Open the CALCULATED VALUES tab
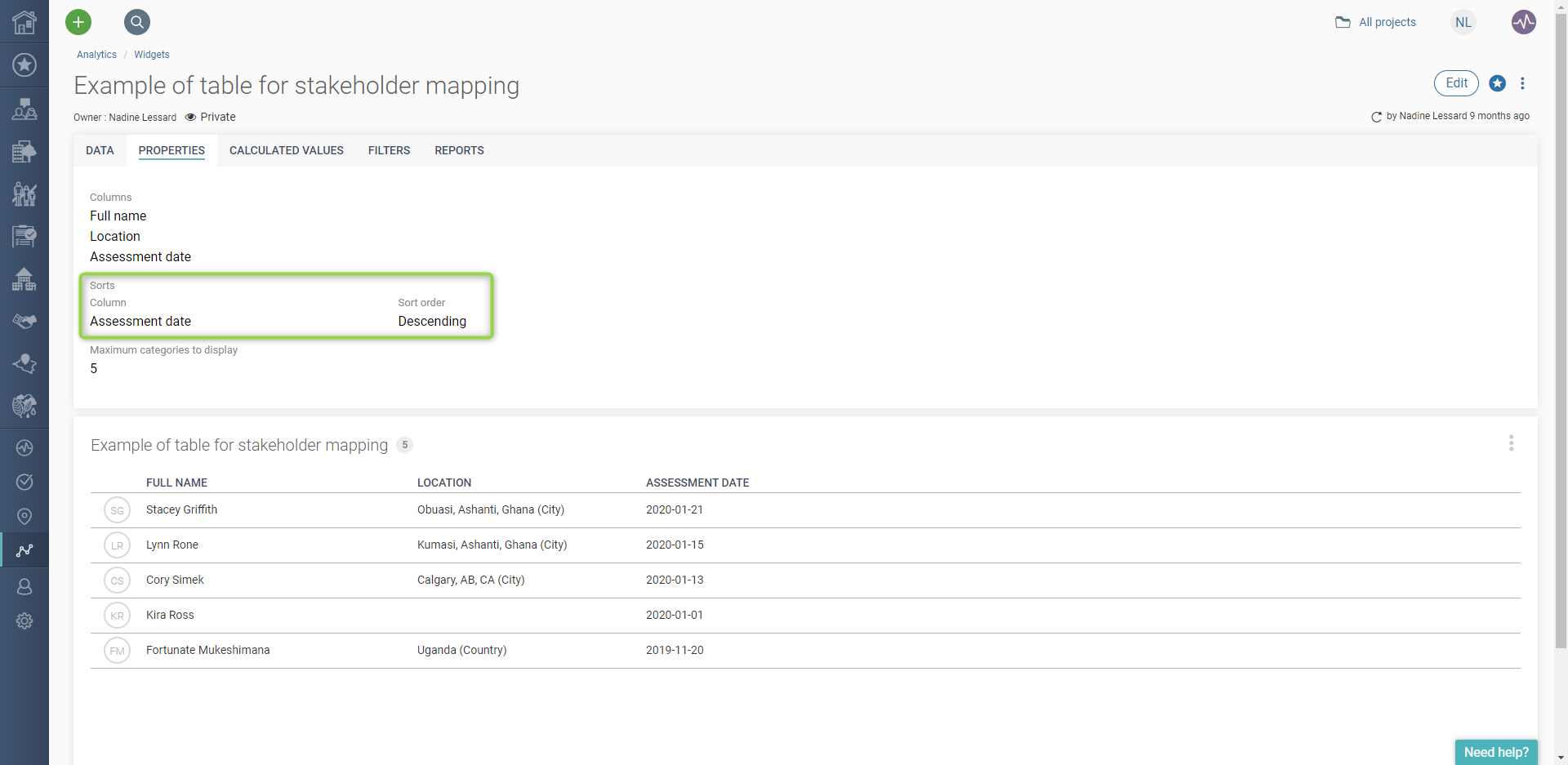This screenshot has width=1568, height=765. click(287, 150)
